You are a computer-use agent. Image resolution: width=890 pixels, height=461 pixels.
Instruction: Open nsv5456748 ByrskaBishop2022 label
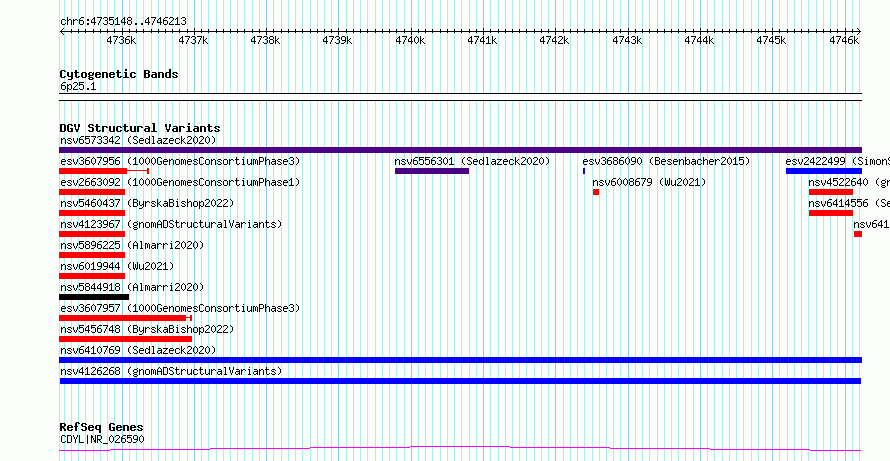tap(147, 329)
